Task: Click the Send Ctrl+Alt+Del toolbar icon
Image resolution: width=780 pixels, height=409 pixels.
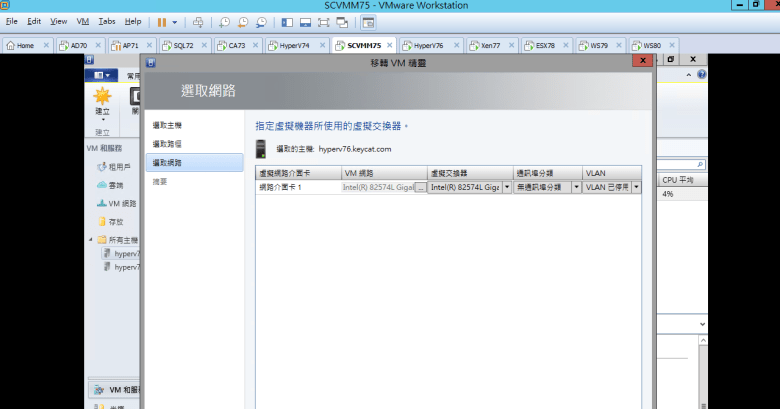Action: (x=198, y=21)
